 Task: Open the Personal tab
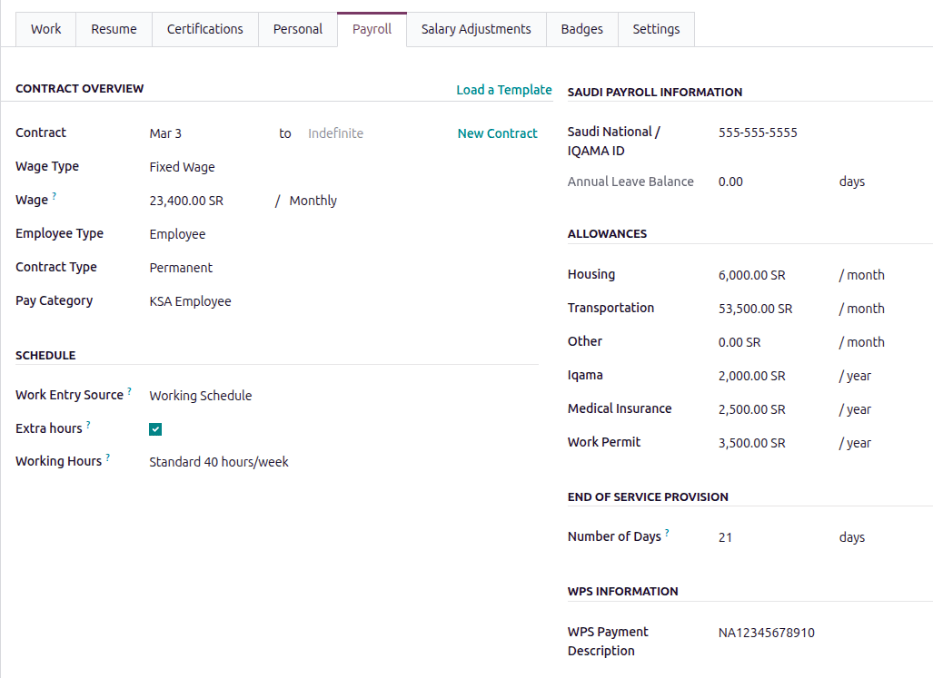click(x=297, y=29)
